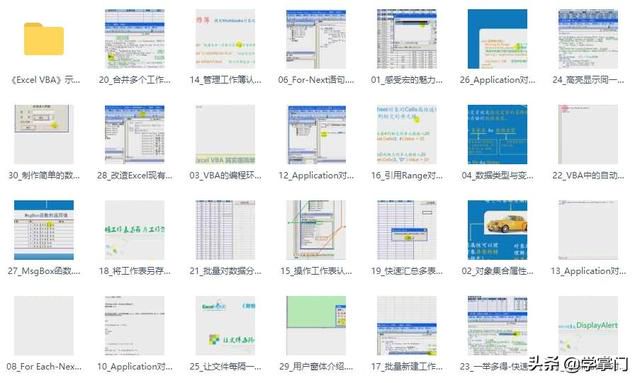Select the 02_对象集合属性 yellow car thumbnail
The width and height of the screenshot is (640, 383).
[x=497, y=230]
